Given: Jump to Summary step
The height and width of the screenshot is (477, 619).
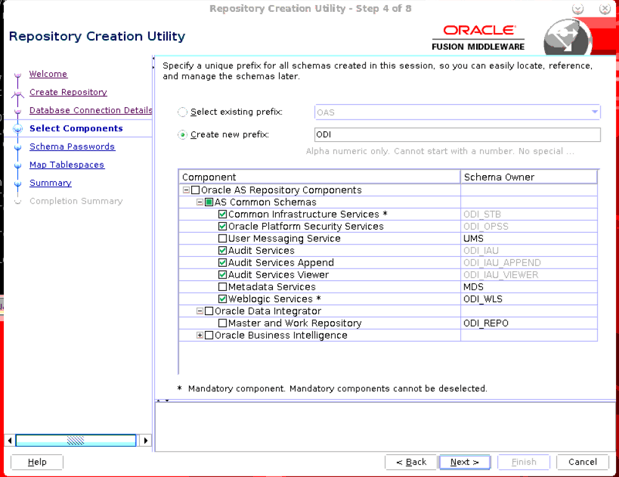Looking at the screenshot, I should pyautogui.click(x=51, y=183).
